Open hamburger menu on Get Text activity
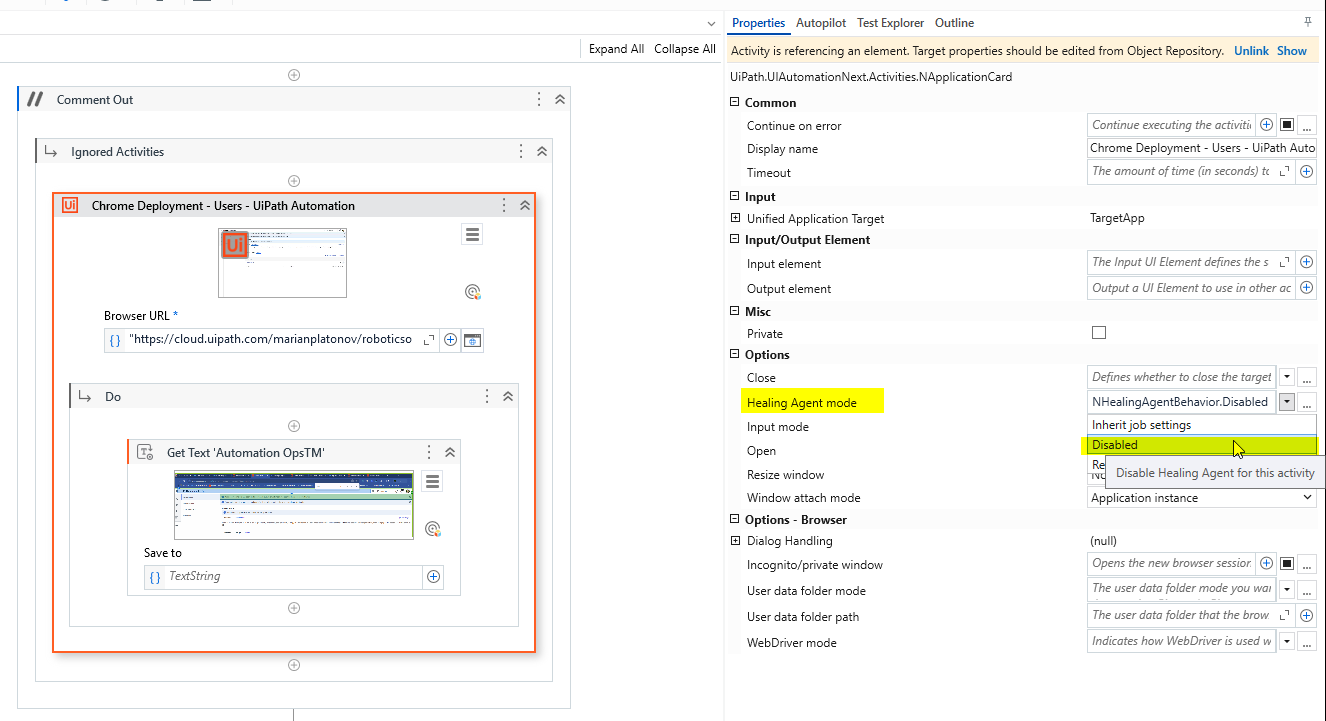Image resolution: width=1326 pixels, height=721 pixels. [x=433, y=482]
